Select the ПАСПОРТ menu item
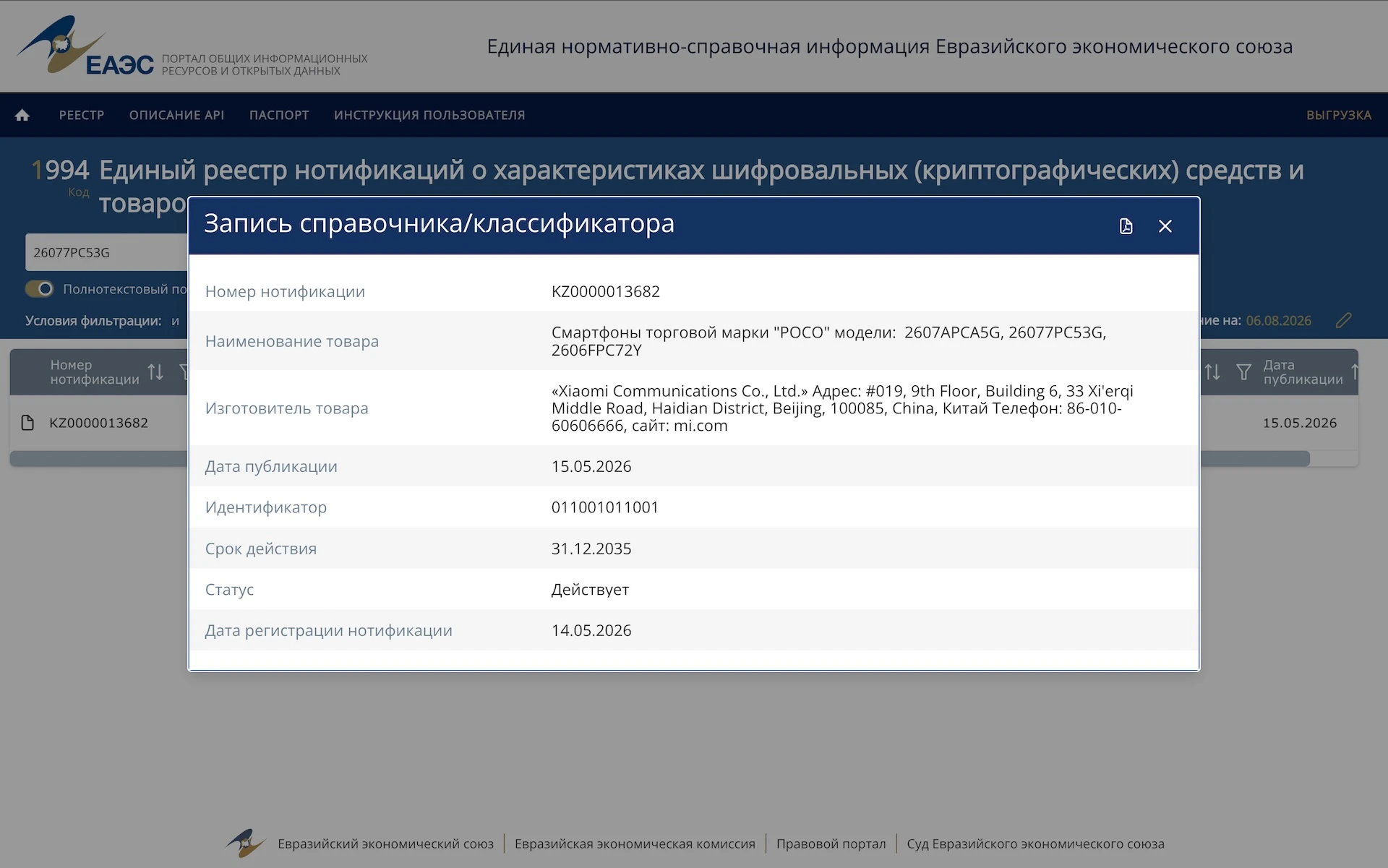The image size is (1388, 868). point(279,115)
